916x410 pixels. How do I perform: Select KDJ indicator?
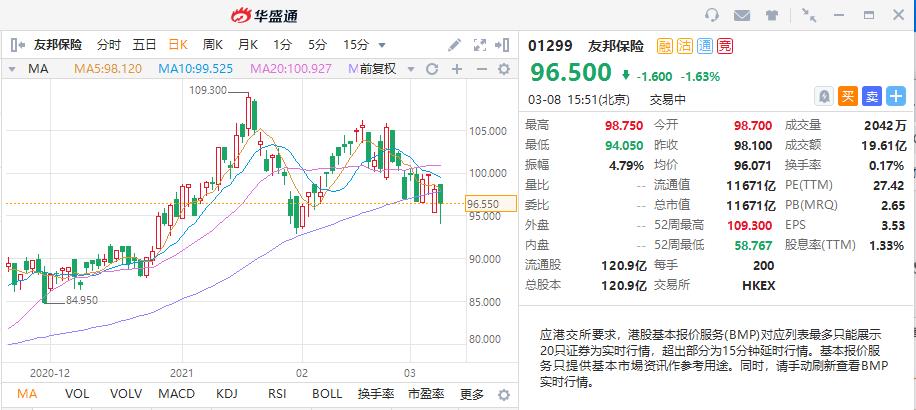point(227,394)
